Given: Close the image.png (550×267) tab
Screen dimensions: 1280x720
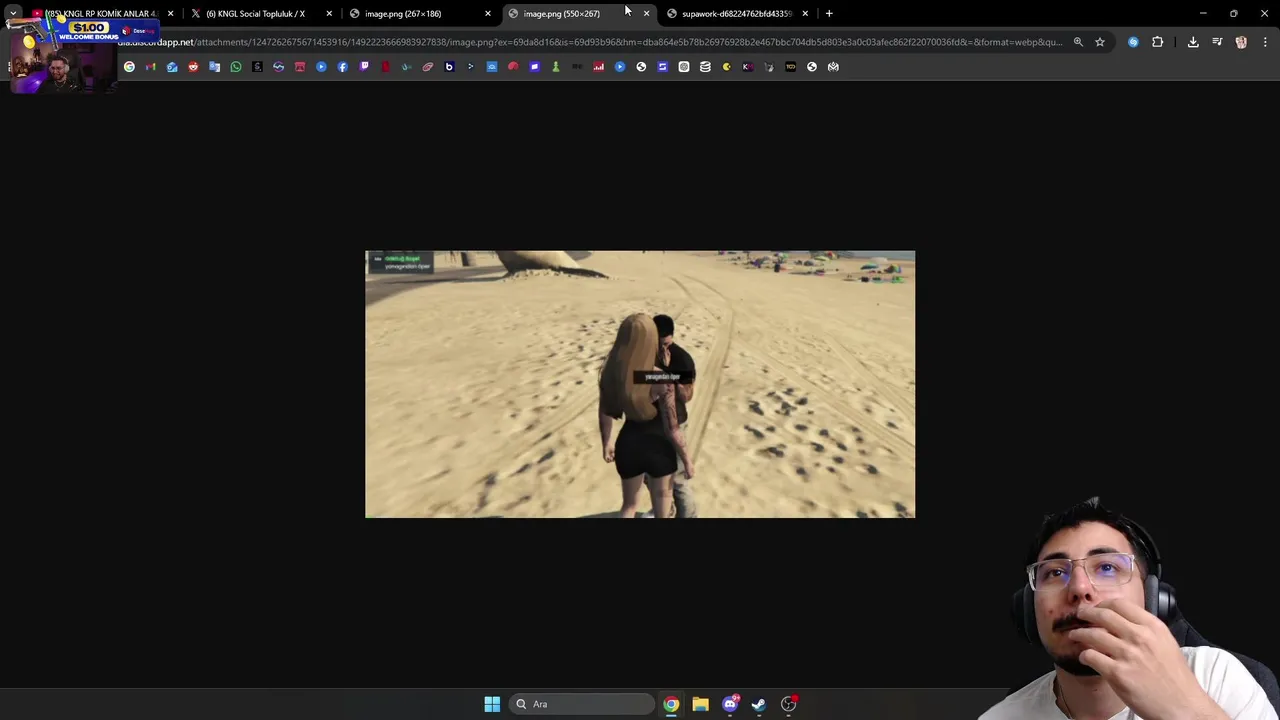Looking at the screenshot, I should point(646,14).
